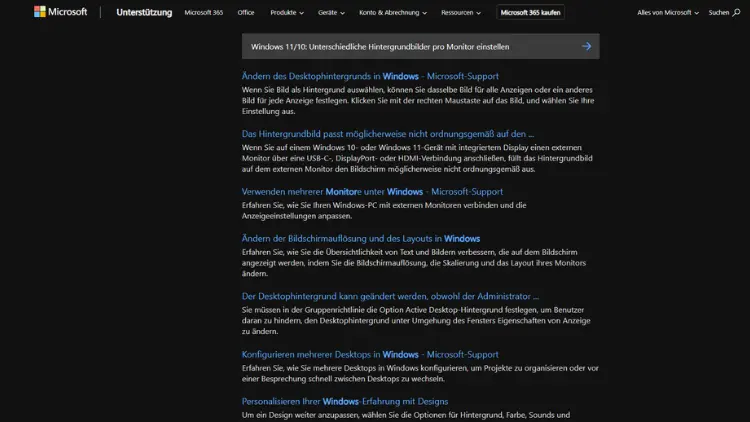Click snippet text starting 'Wenn Sie auf einem Windows 10-'

pyautogui.click(x=417, y=158)
